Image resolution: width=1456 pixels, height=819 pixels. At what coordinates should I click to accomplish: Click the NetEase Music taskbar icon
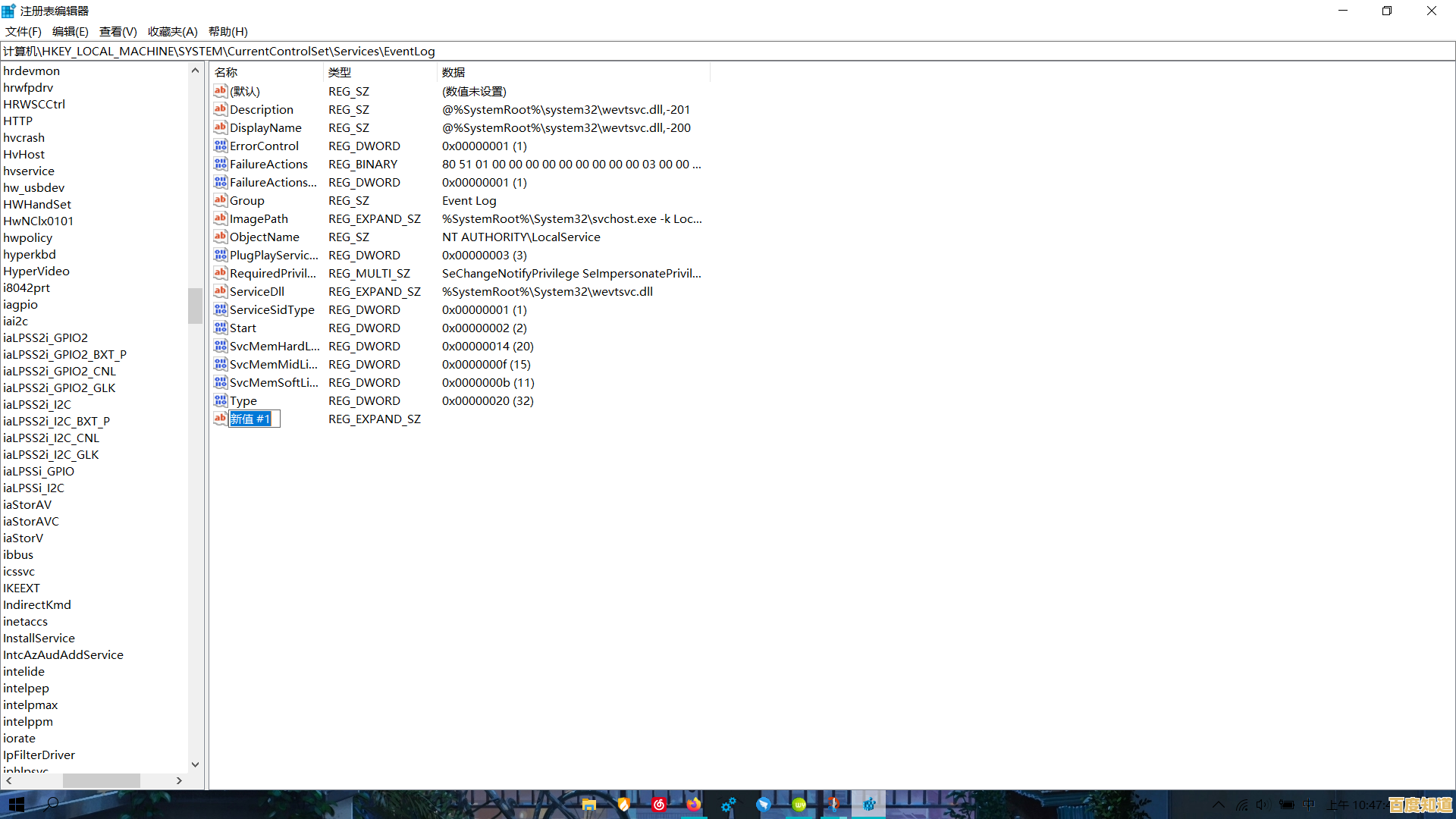pos(659,805)
